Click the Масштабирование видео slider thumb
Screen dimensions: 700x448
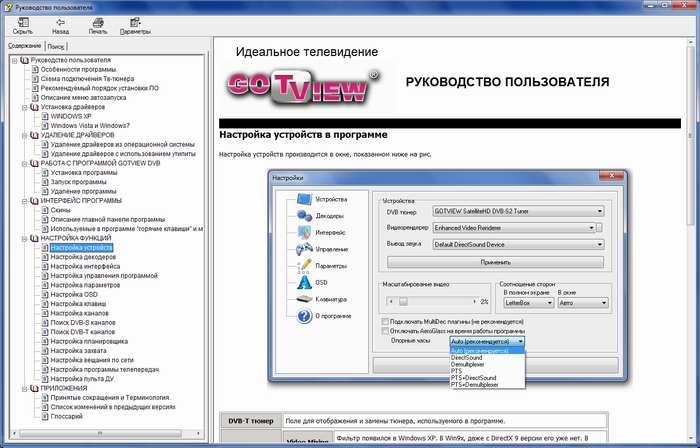pyautogui.click(x=403, y=302)
